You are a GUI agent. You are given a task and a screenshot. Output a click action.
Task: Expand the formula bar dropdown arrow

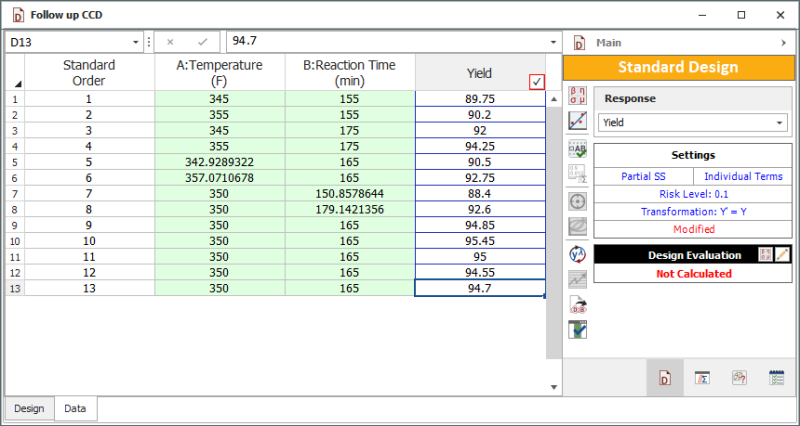coord(554,42)
